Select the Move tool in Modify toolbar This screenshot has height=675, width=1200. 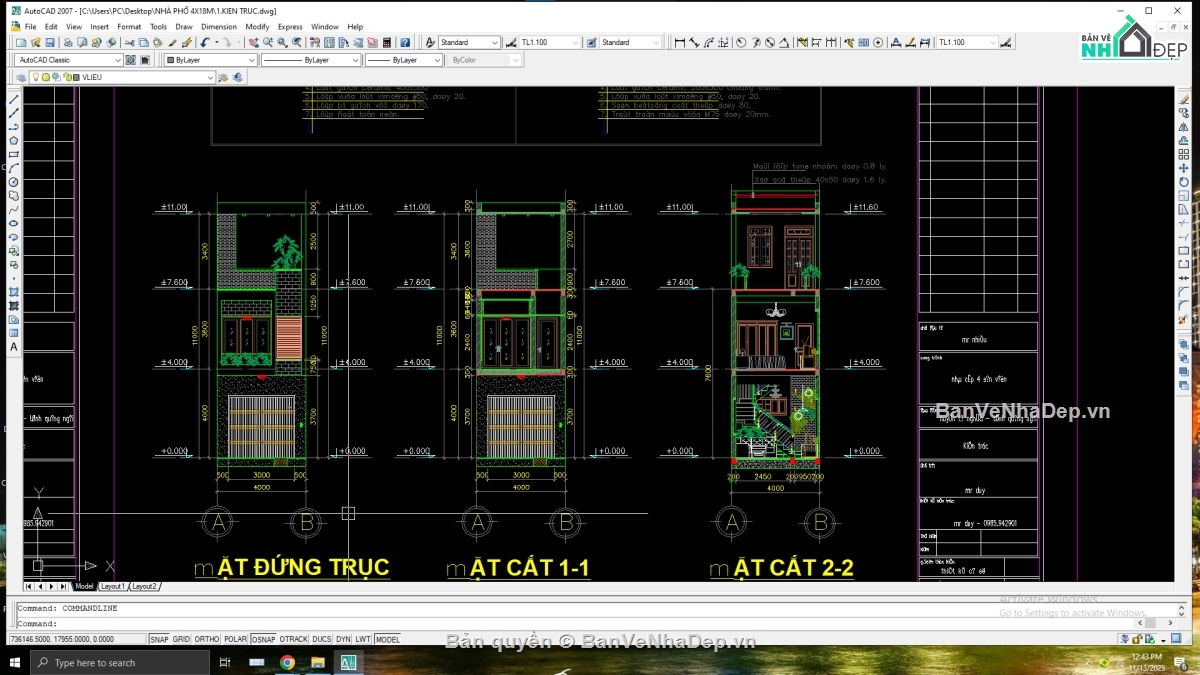pyautogui.click(x=1184, y=168)
